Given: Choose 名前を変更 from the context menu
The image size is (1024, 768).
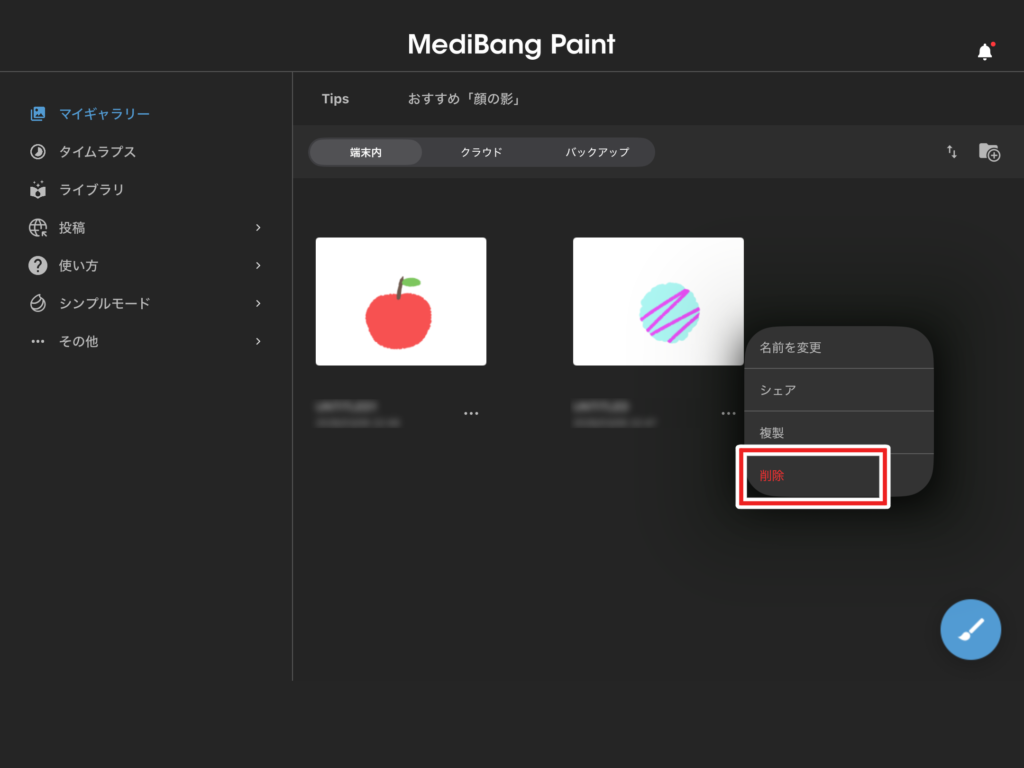Looking at the screenshot, I should pos(838,348).
